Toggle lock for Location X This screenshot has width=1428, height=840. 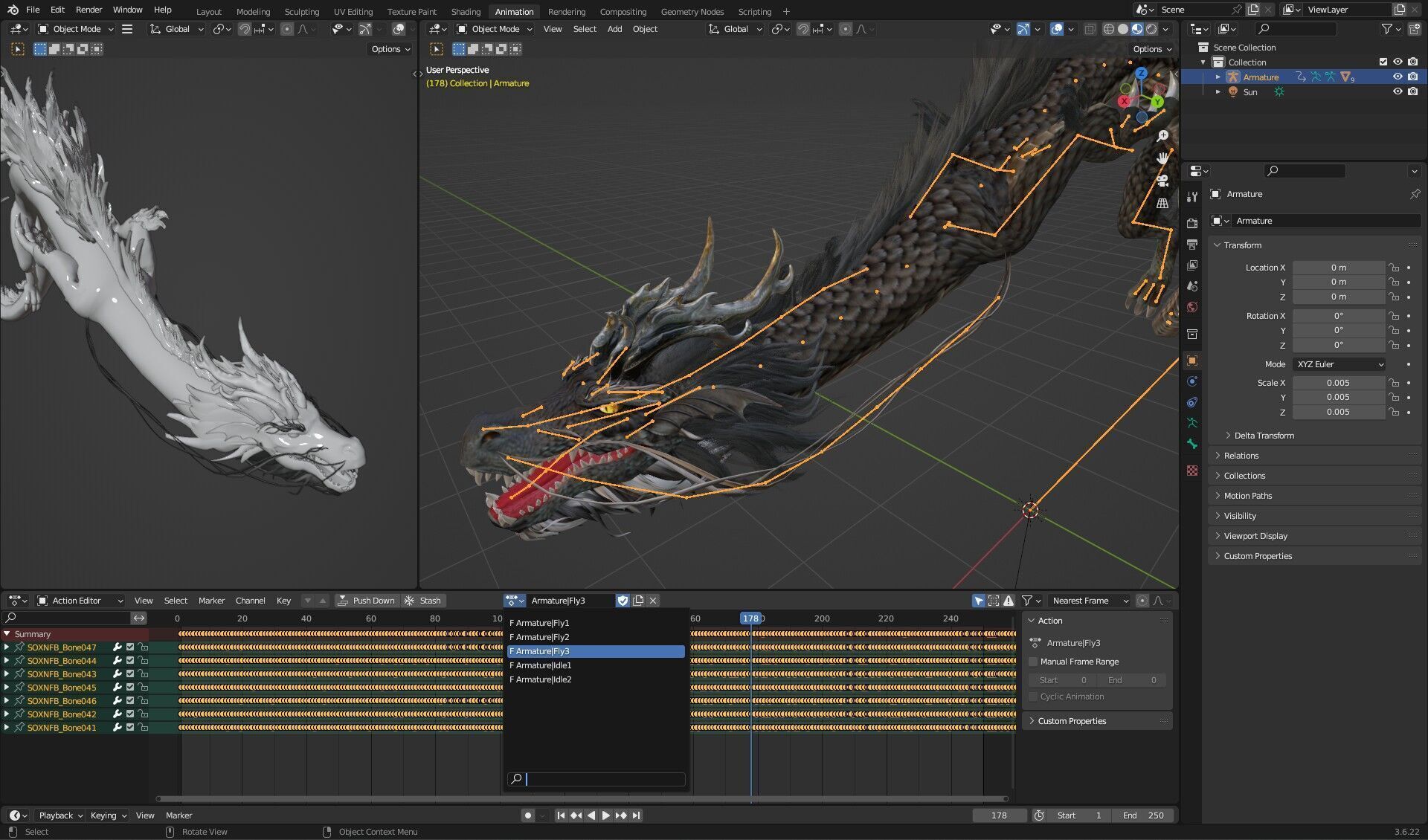point(1395,268)
